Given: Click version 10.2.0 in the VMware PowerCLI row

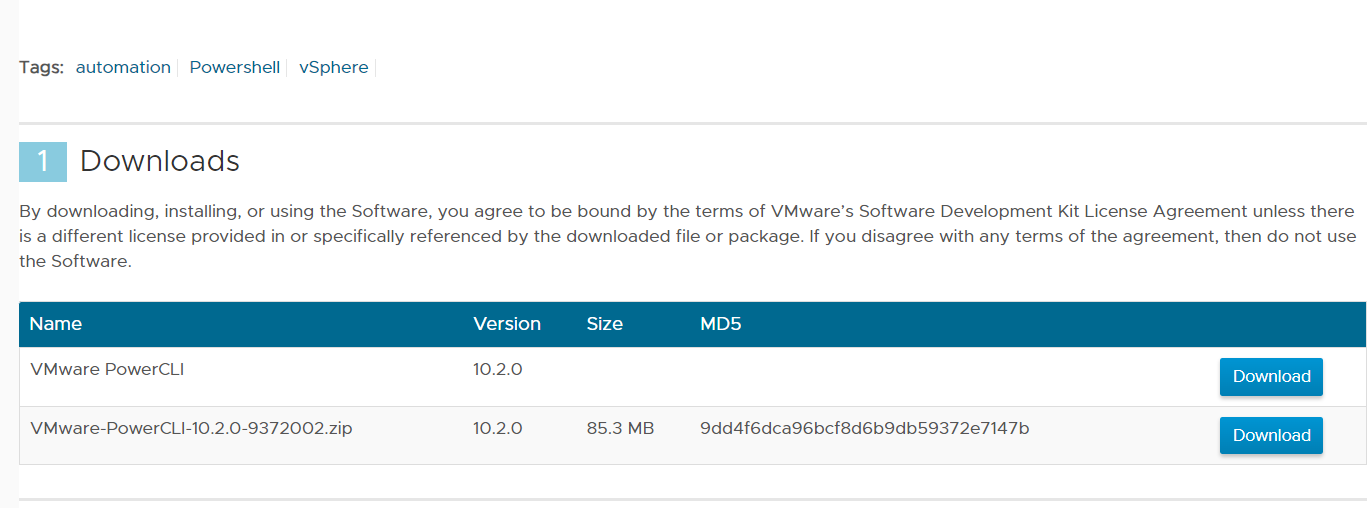Looking at the screenshot, I should pos(498,370).
